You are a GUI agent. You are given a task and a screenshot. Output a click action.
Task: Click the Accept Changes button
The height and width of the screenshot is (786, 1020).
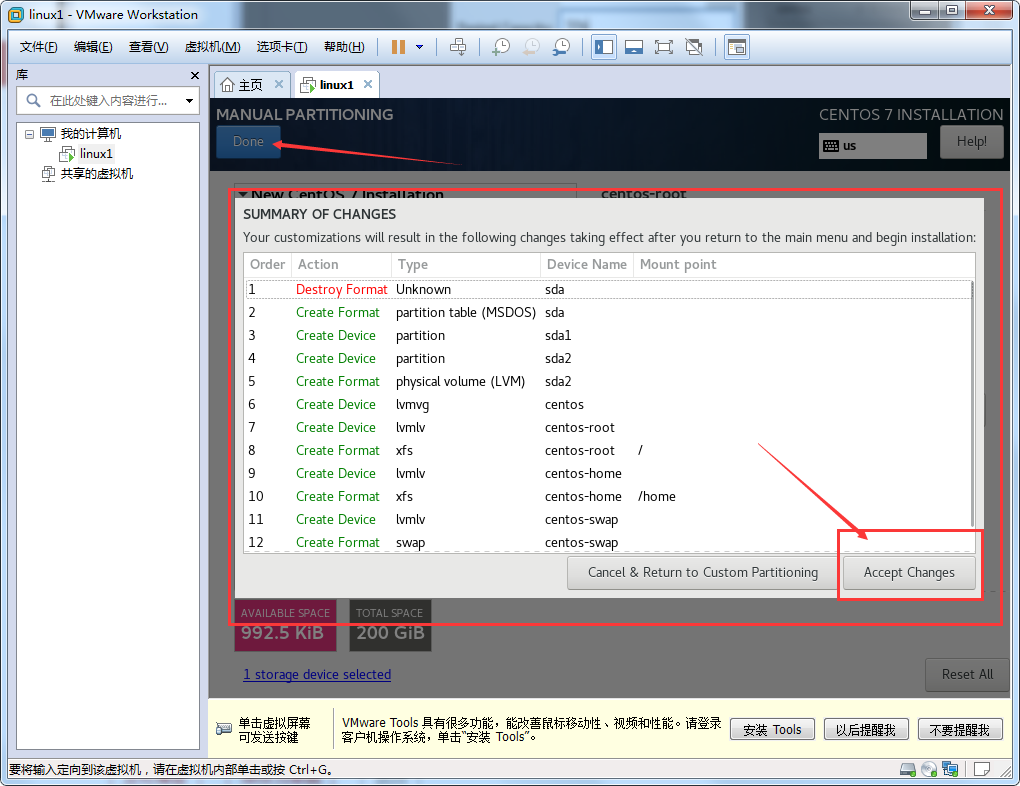[909, 573]
